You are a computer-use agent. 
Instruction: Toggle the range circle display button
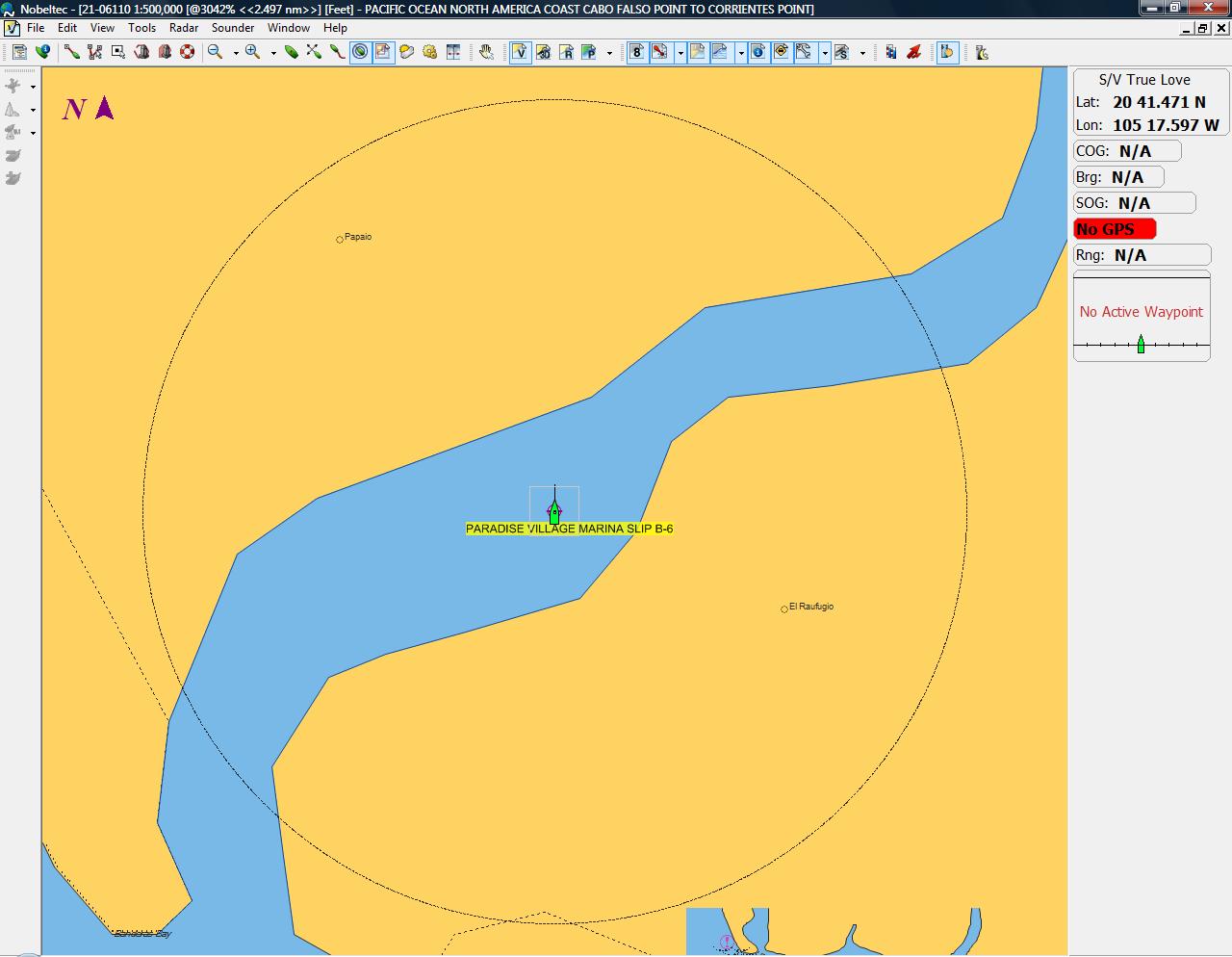pyautogui.click(x=360, y=52)
